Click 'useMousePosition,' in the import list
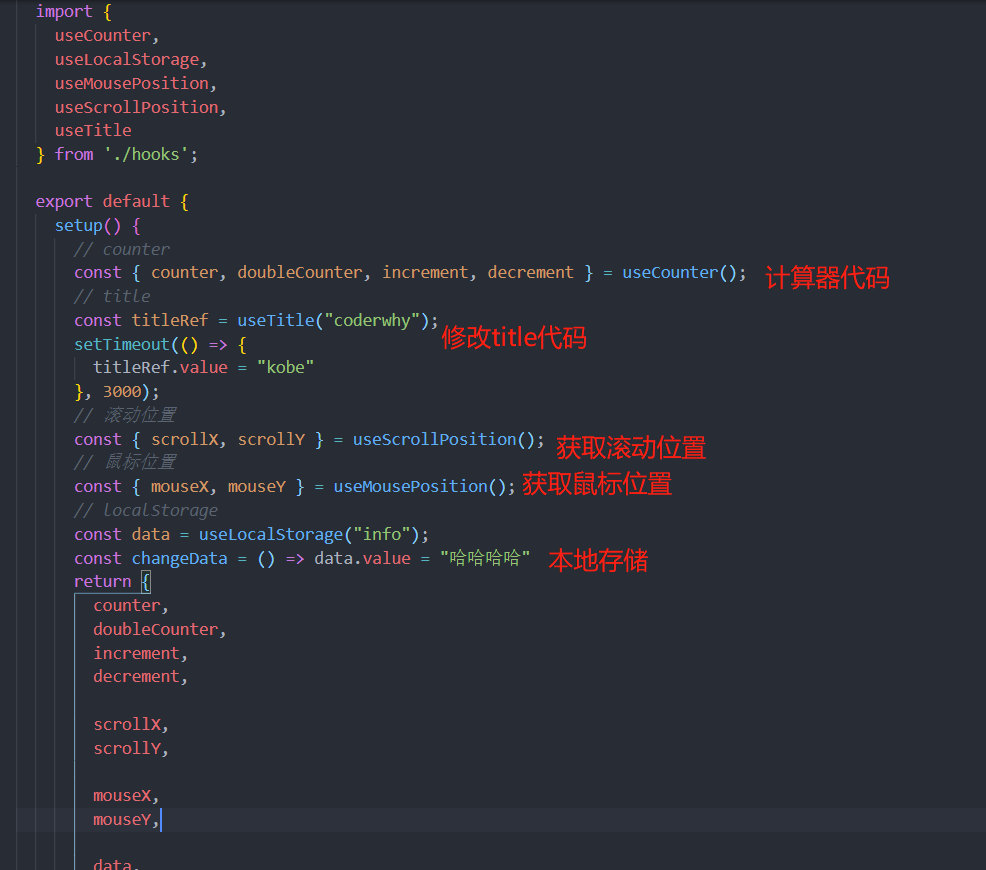Image resolution: width=986 pixels, height=870 pixels. (135, 84)
